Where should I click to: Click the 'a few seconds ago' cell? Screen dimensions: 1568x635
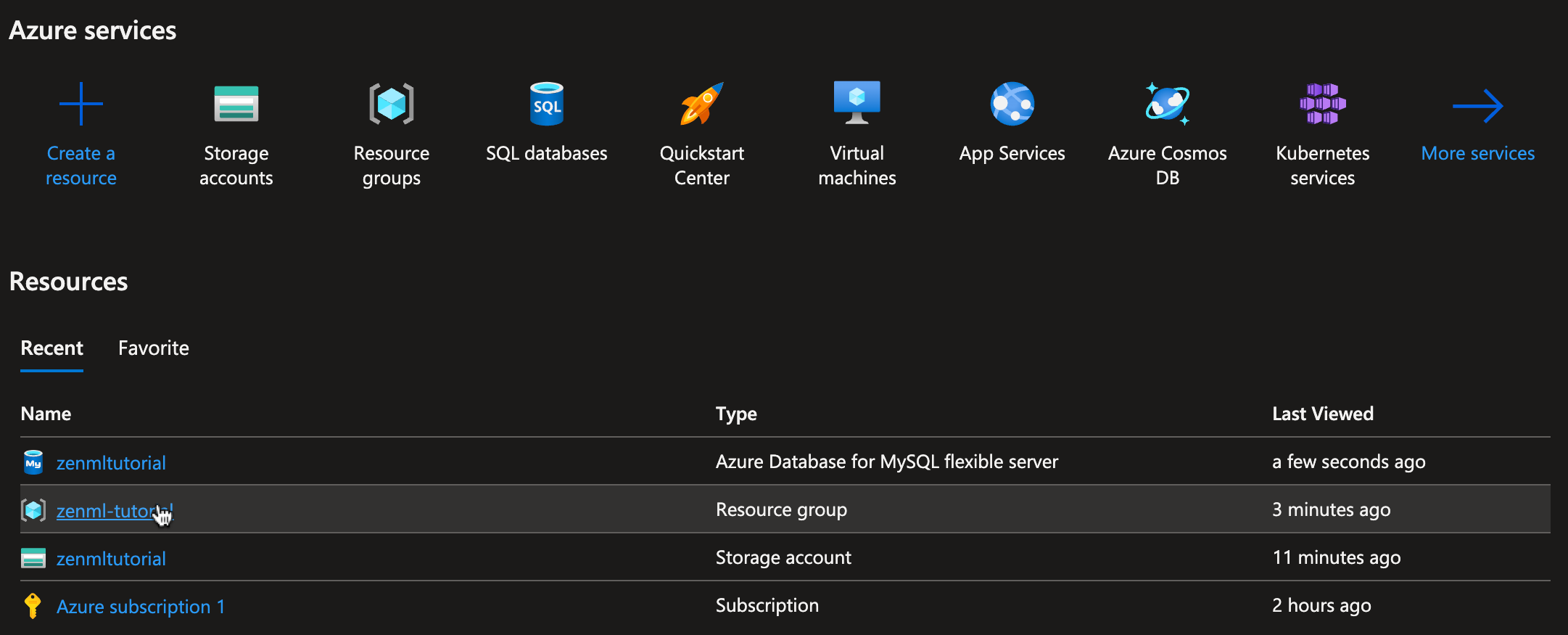(x=1349, y=462)
